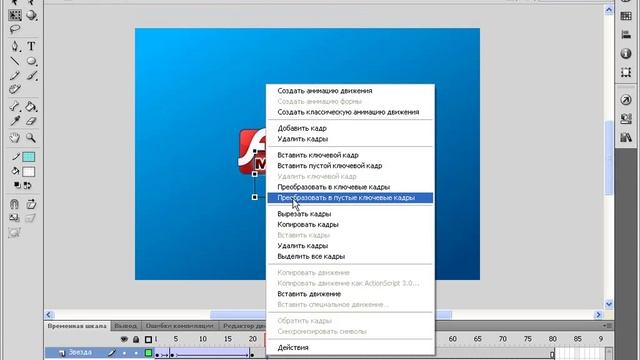The height and width of the screenshot is (360, 640).
Task: Toggle Snap to Objects magnet
Action: (14, 204)
